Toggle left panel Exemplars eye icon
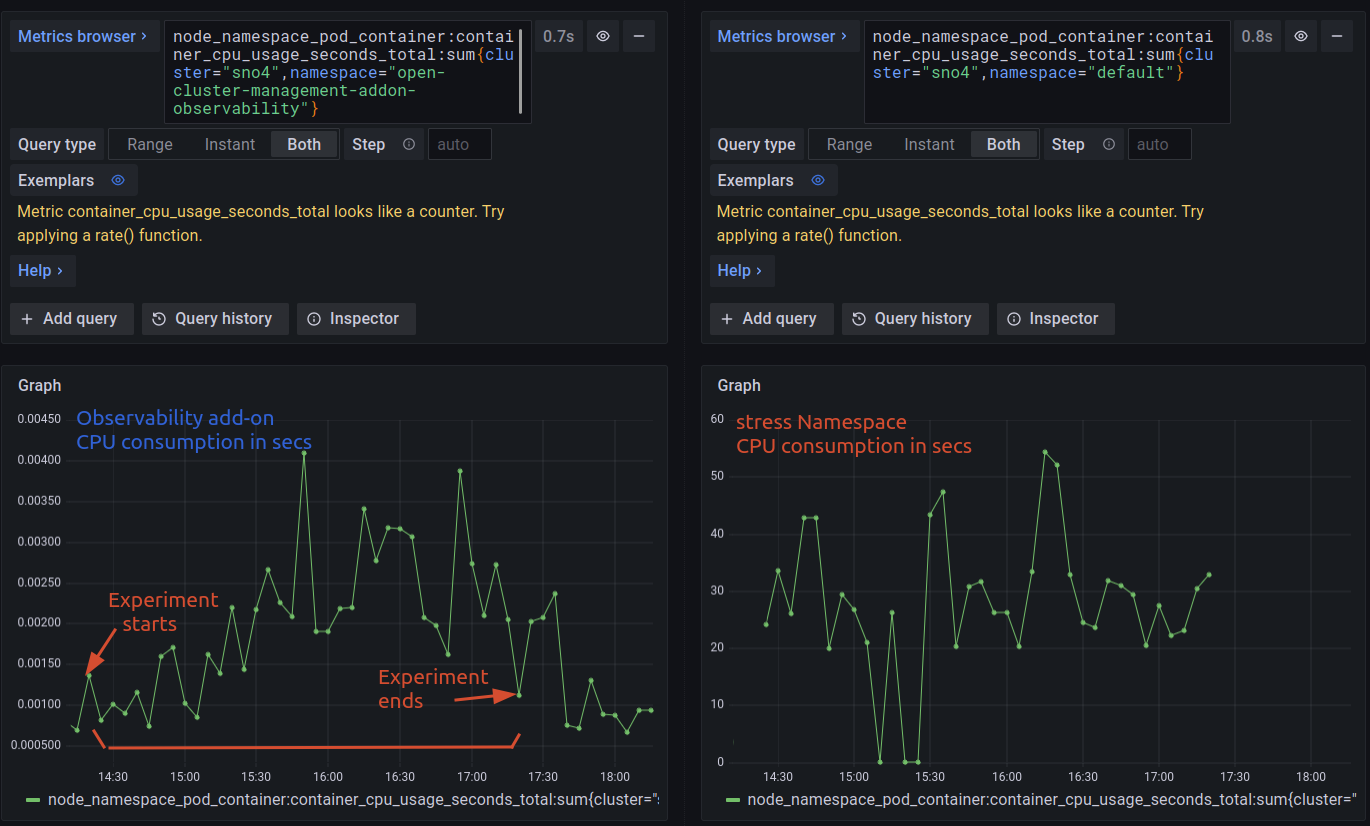This screenshot has height=826, width=1370. [x=118, y=180]
